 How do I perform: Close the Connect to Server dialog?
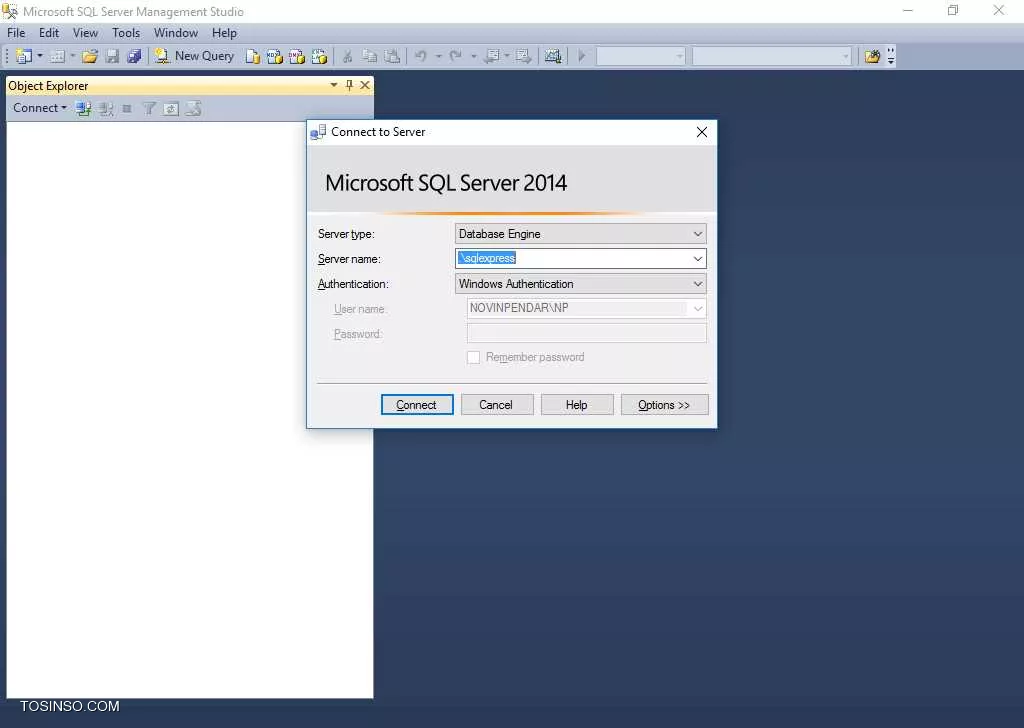(702, 132)
